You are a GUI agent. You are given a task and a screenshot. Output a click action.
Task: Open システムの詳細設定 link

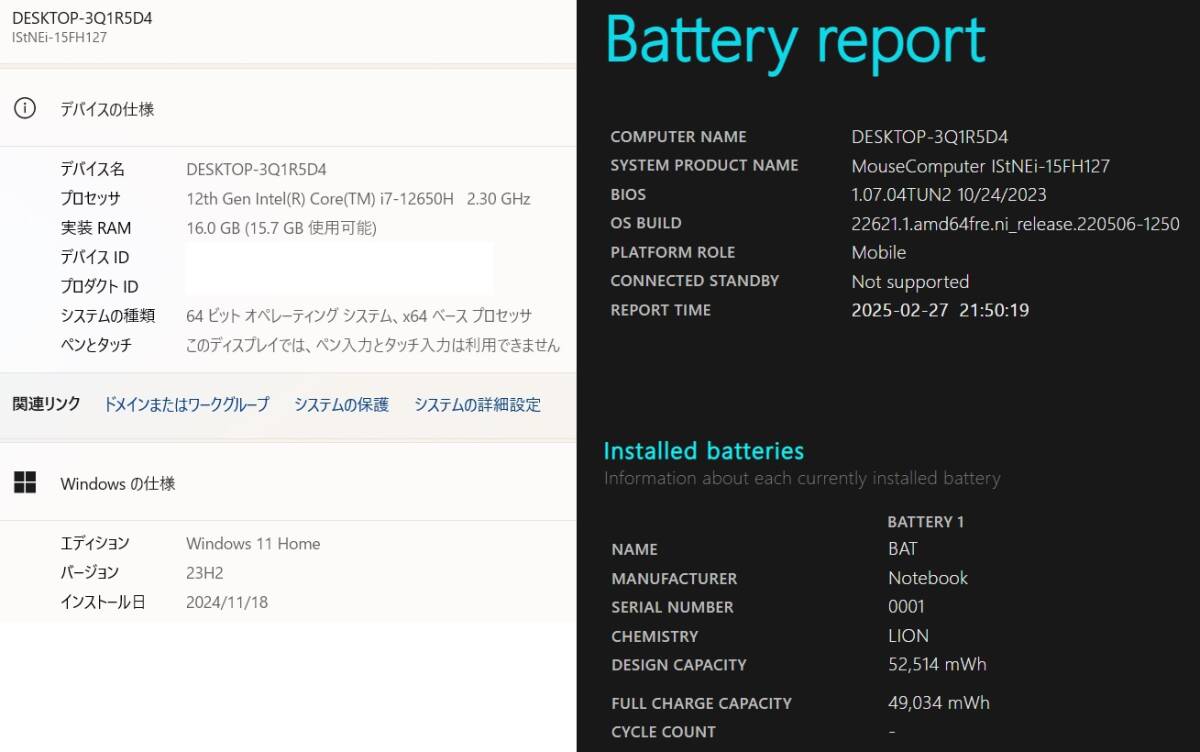pos(477,405)
